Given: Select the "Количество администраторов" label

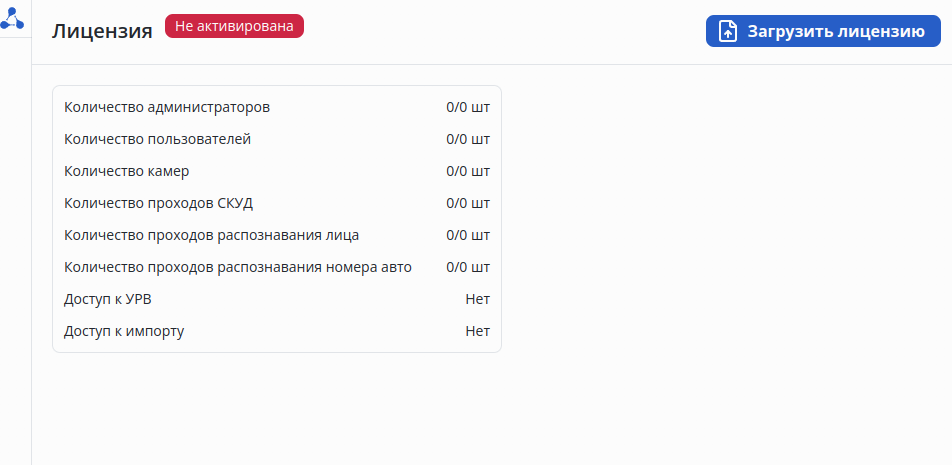Looking at the screenshot, I should [x=167, y=107].
